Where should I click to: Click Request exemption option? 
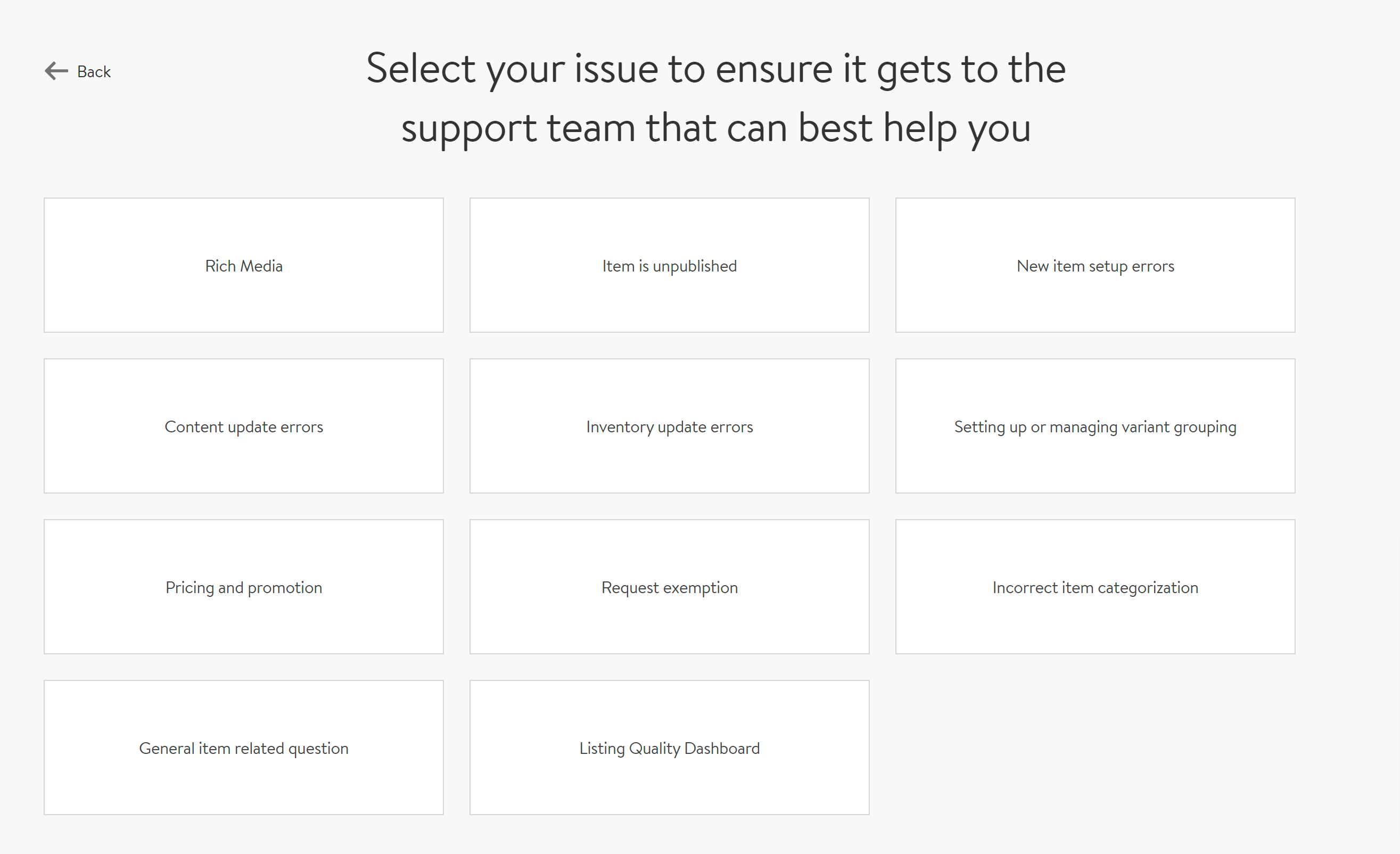(669, 587)
